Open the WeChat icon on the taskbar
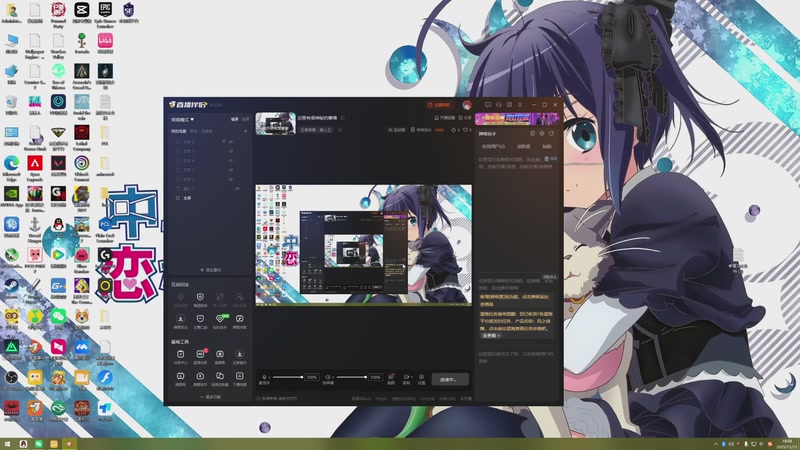The width and height of the screenshot is (800, 450). coord(39,444)
